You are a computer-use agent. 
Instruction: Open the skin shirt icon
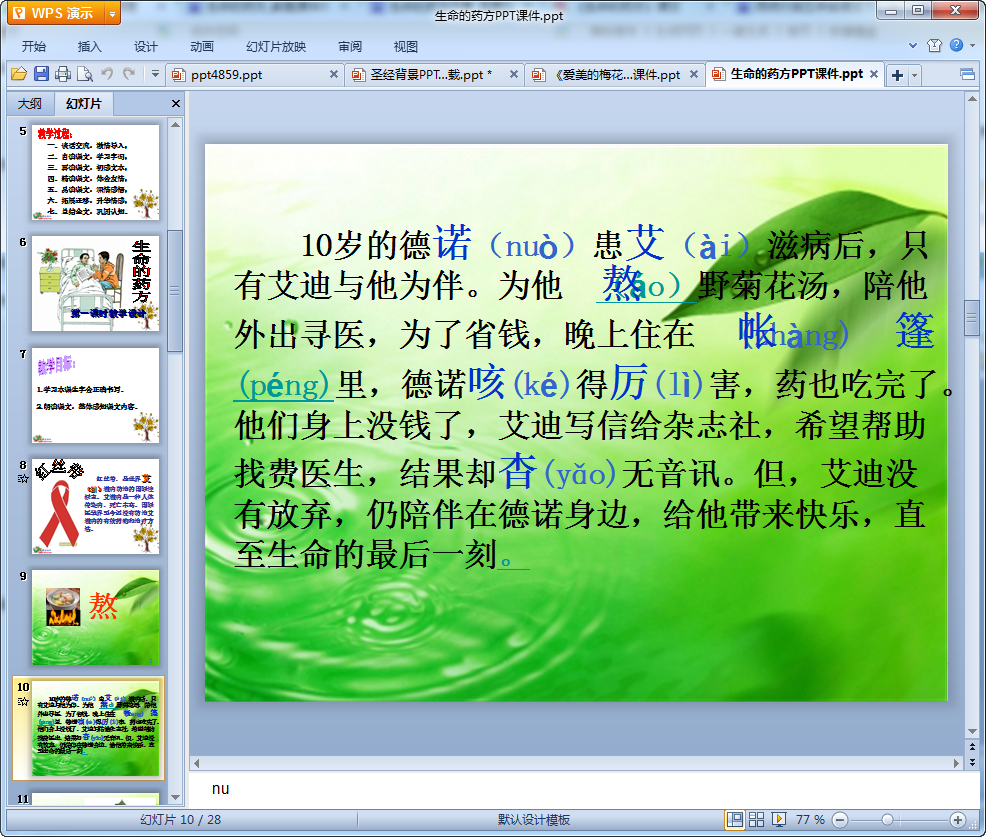click(x=934, y=45)
